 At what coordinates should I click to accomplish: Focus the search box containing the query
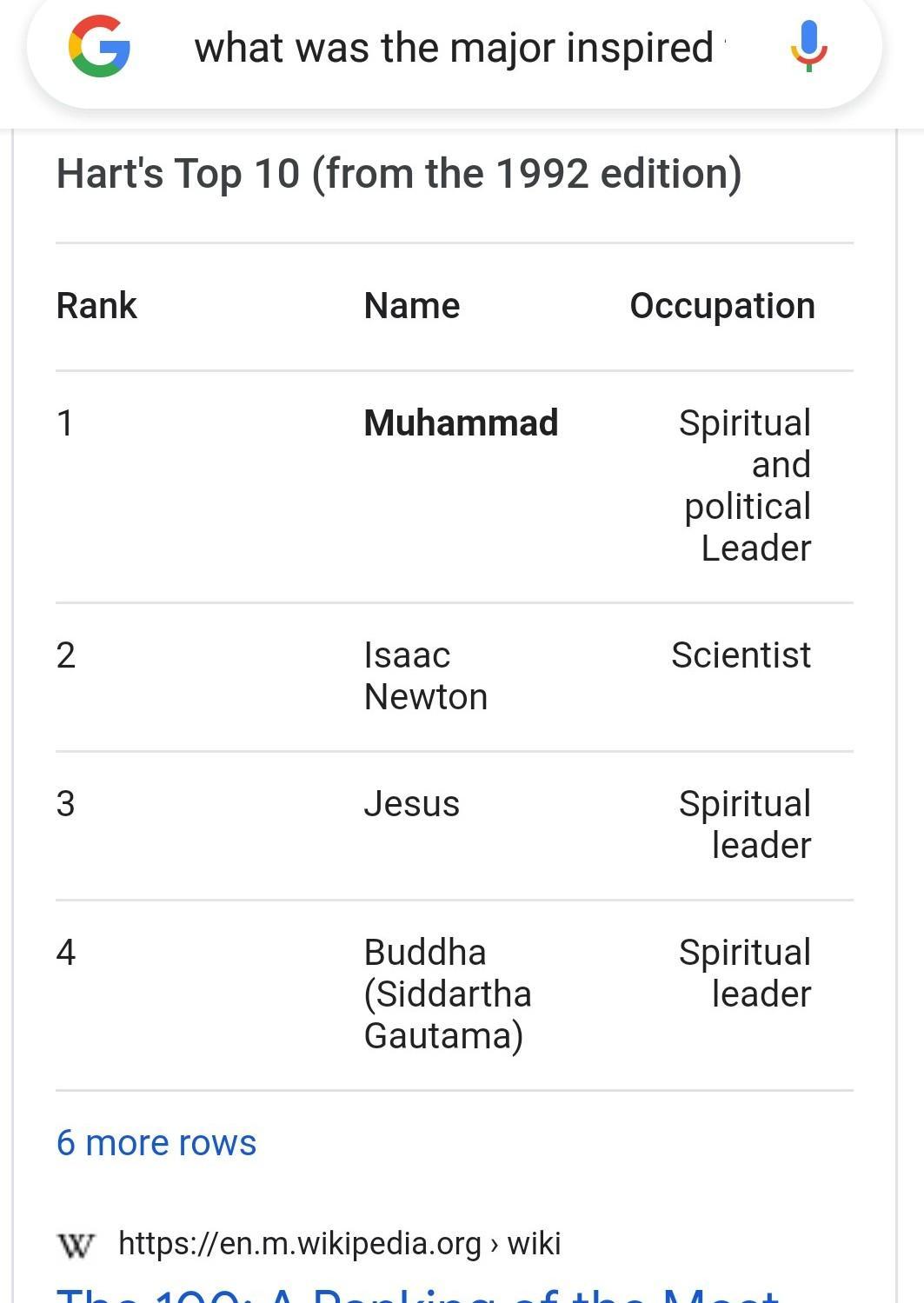[x=454, y=48]
